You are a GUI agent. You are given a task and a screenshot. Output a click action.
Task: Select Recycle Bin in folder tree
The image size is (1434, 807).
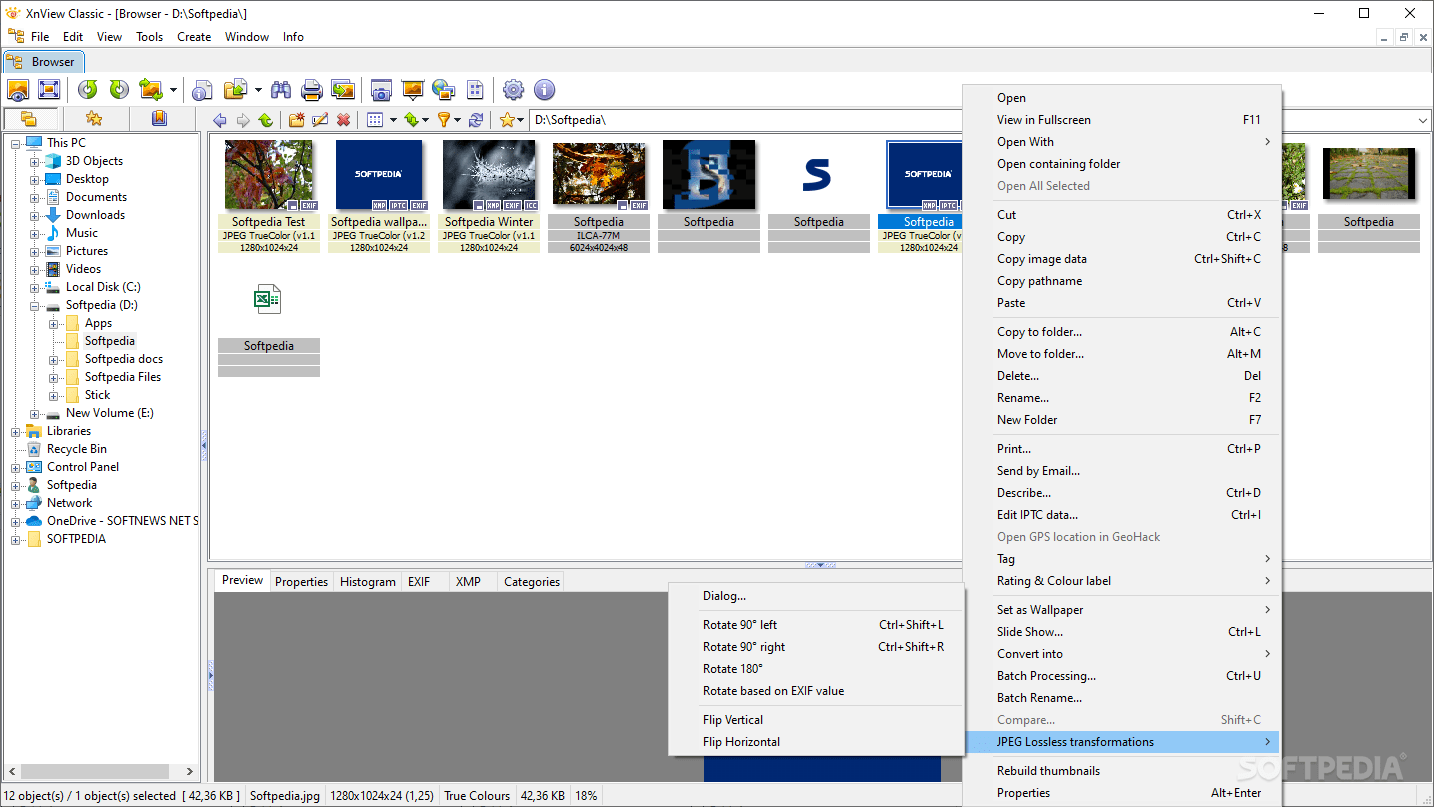[x=77, y=449]
